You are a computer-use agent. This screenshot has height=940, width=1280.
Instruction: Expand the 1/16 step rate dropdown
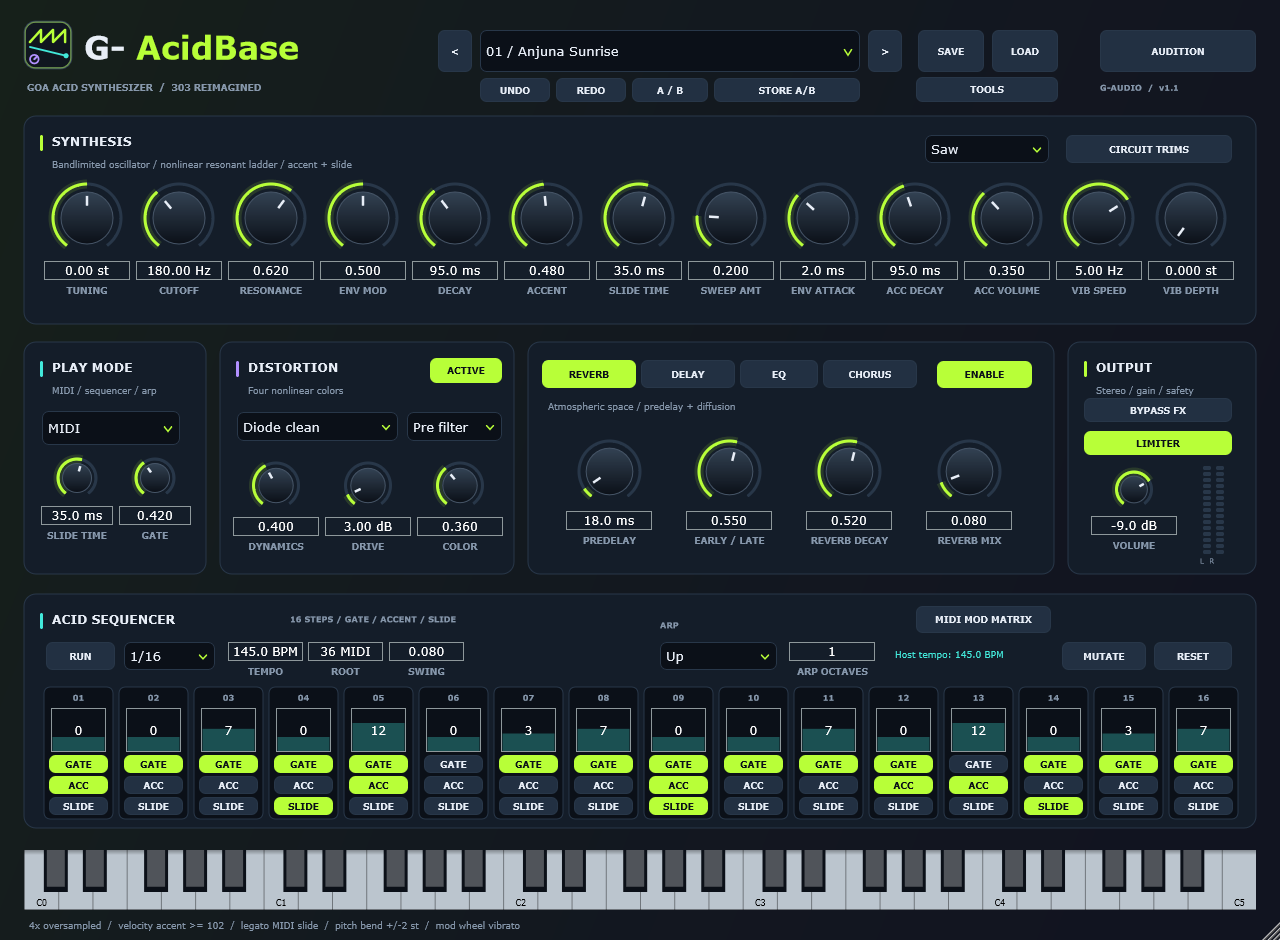169,656
